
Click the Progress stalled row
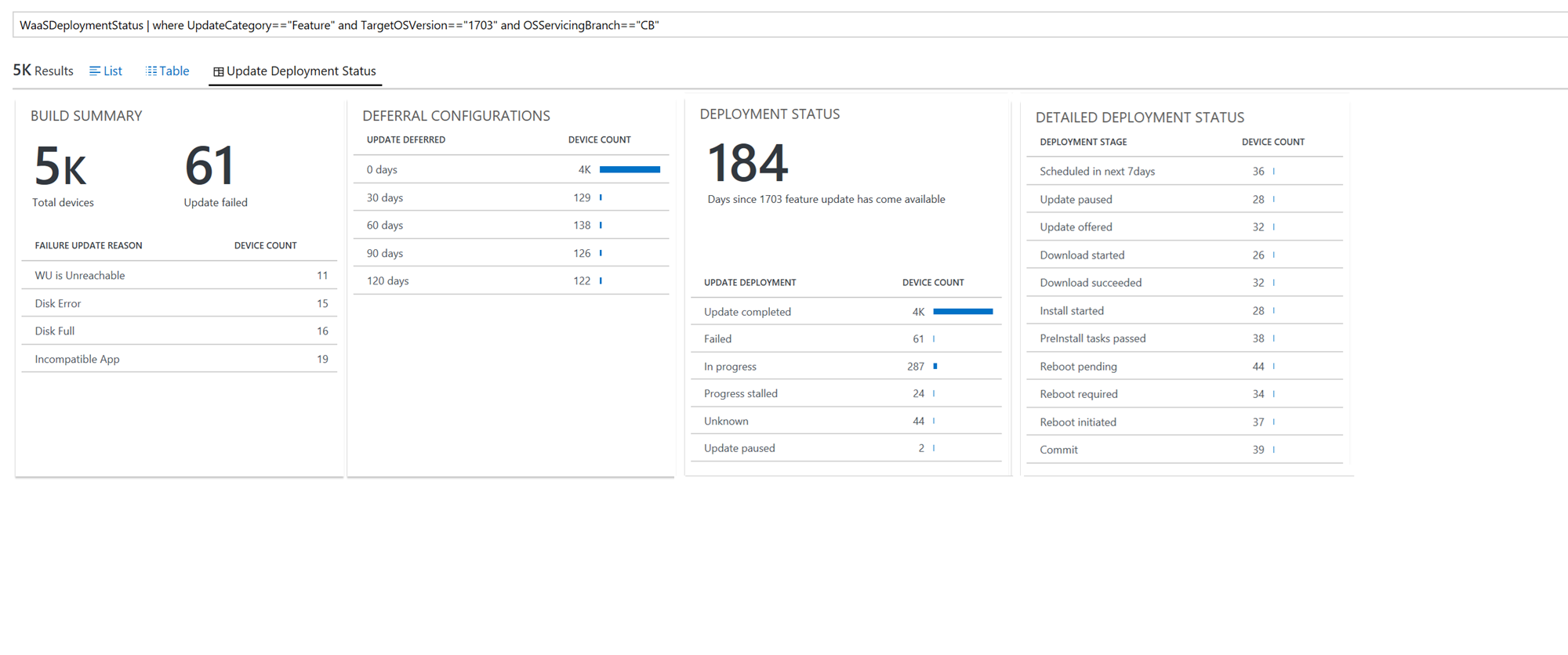point(845,394)
